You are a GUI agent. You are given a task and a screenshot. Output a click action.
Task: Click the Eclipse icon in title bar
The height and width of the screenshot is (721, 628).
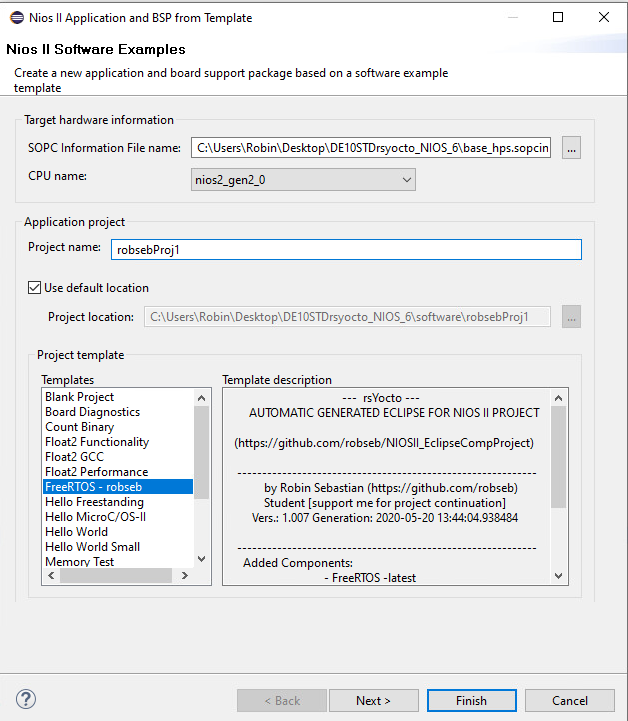[17, 17]
